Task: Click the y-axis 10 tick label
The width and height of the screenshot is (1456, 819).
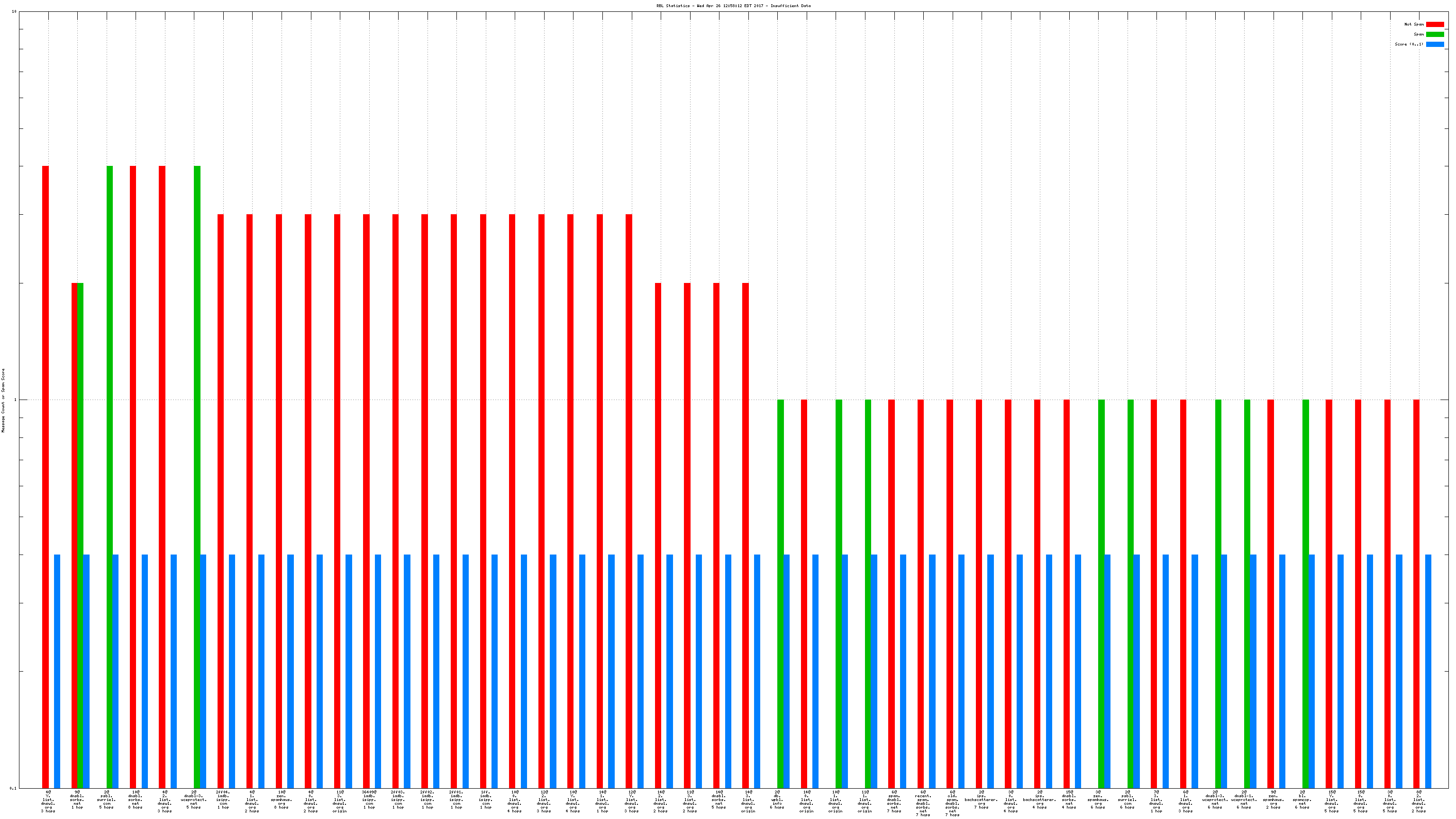Action: click(14, 11)
